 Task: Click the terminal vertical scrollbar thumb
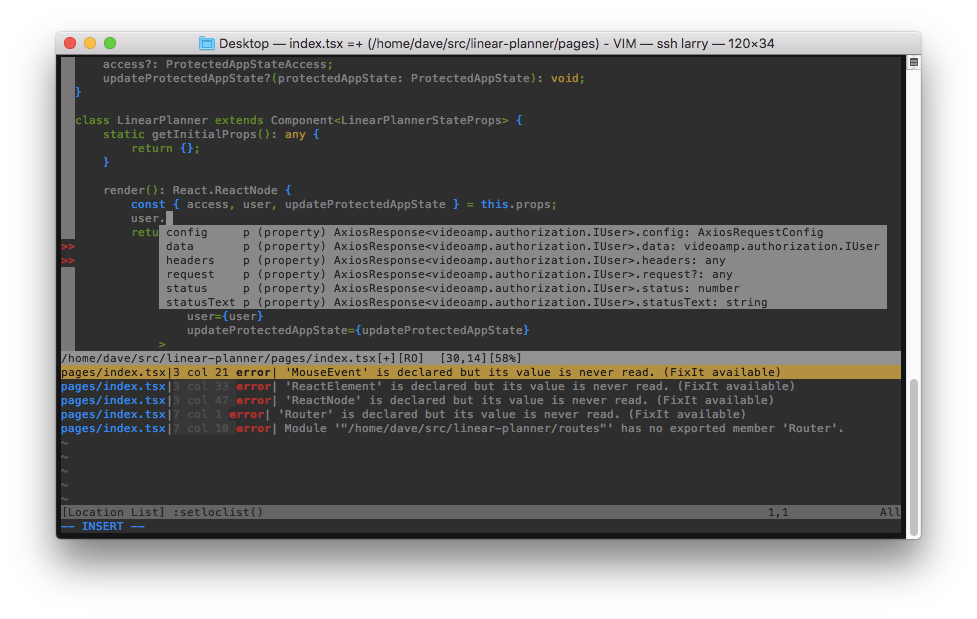click(913, 457)
